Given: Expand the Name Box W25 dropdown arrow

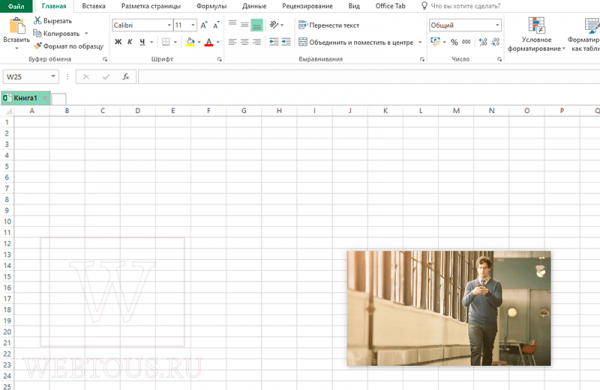Looking at the screenshot, I should coord(53,77).
